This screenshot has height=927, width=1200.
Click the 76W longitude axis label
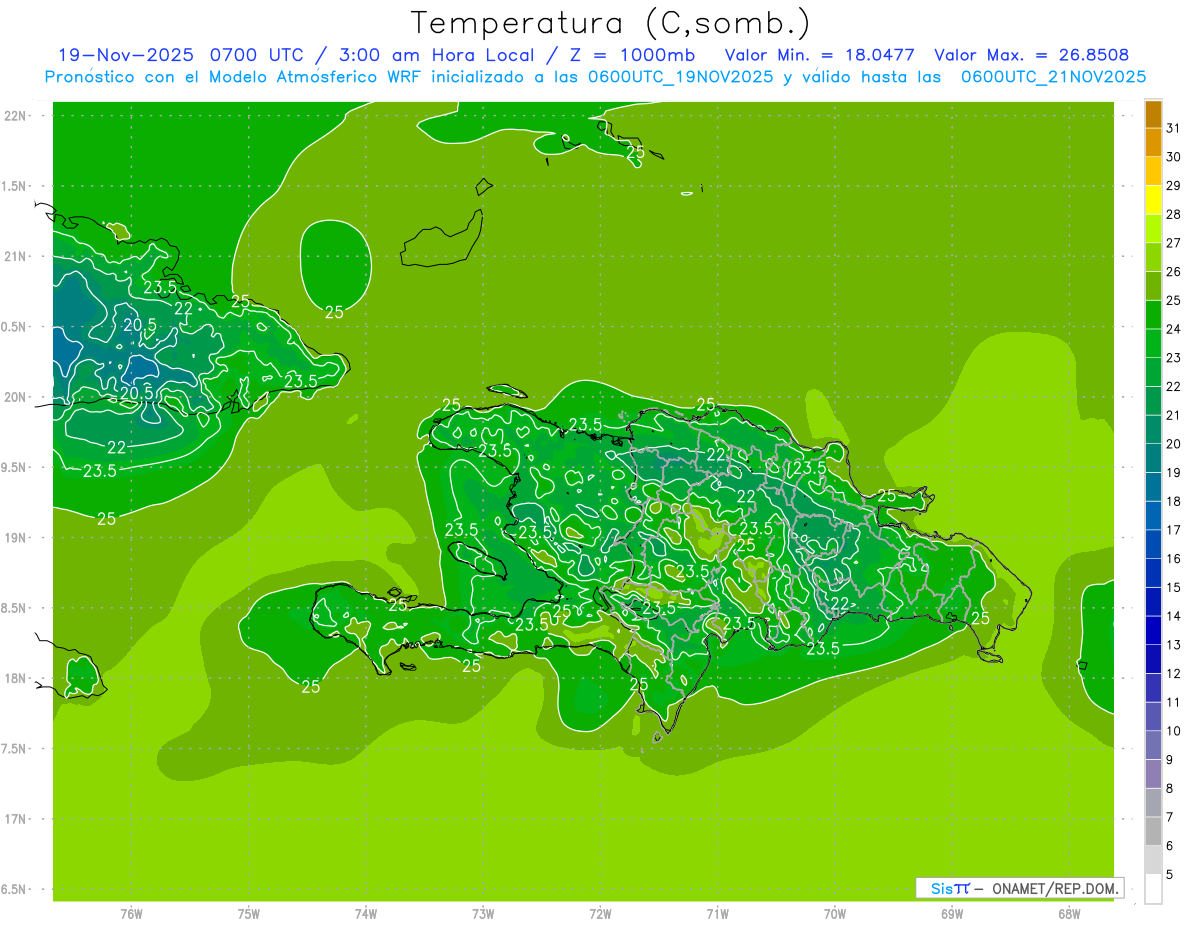131,913
